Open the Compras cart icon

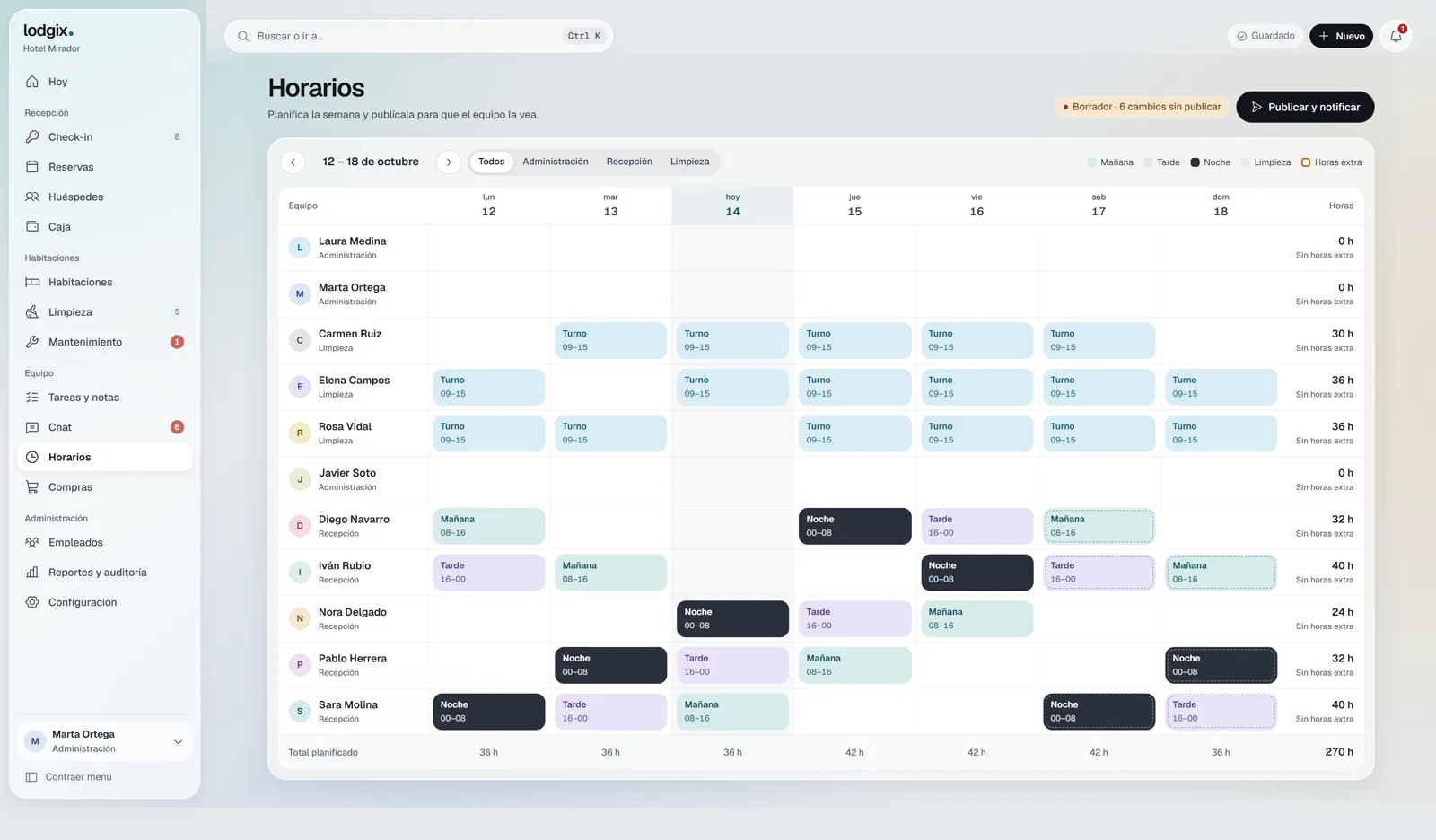32,487
